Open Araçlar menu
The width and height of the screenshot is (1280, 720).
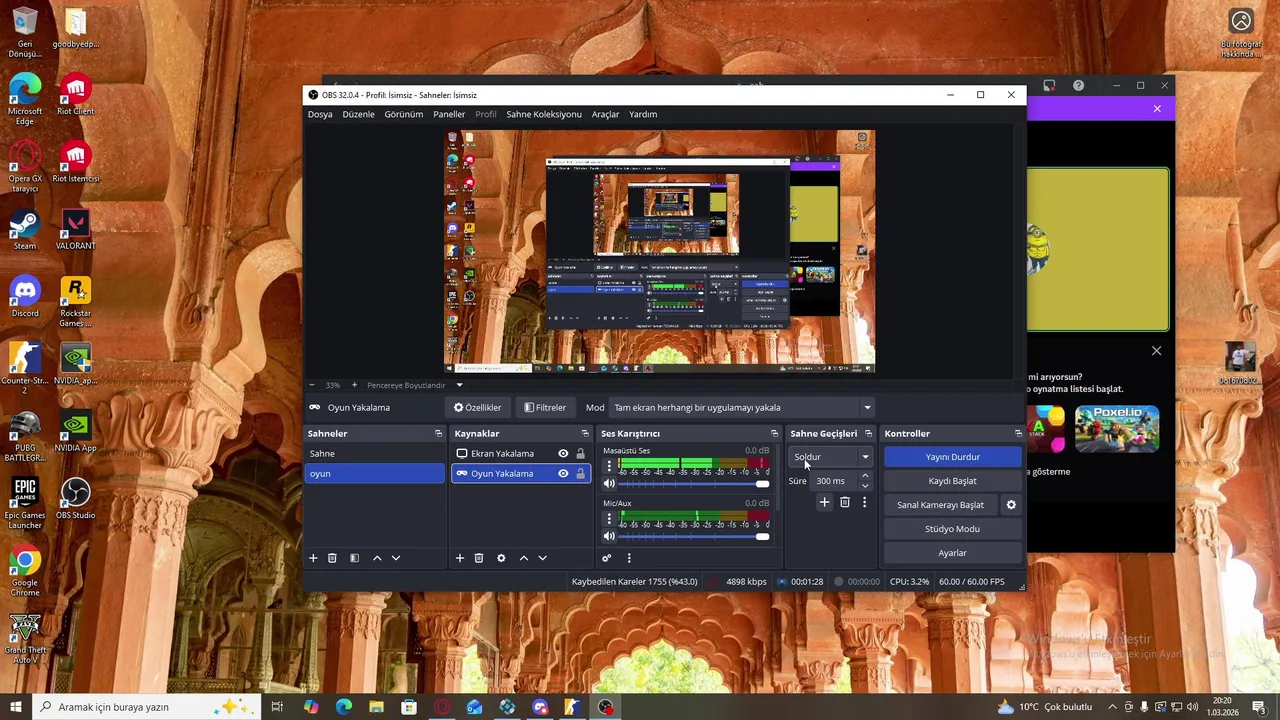point(605,114)
